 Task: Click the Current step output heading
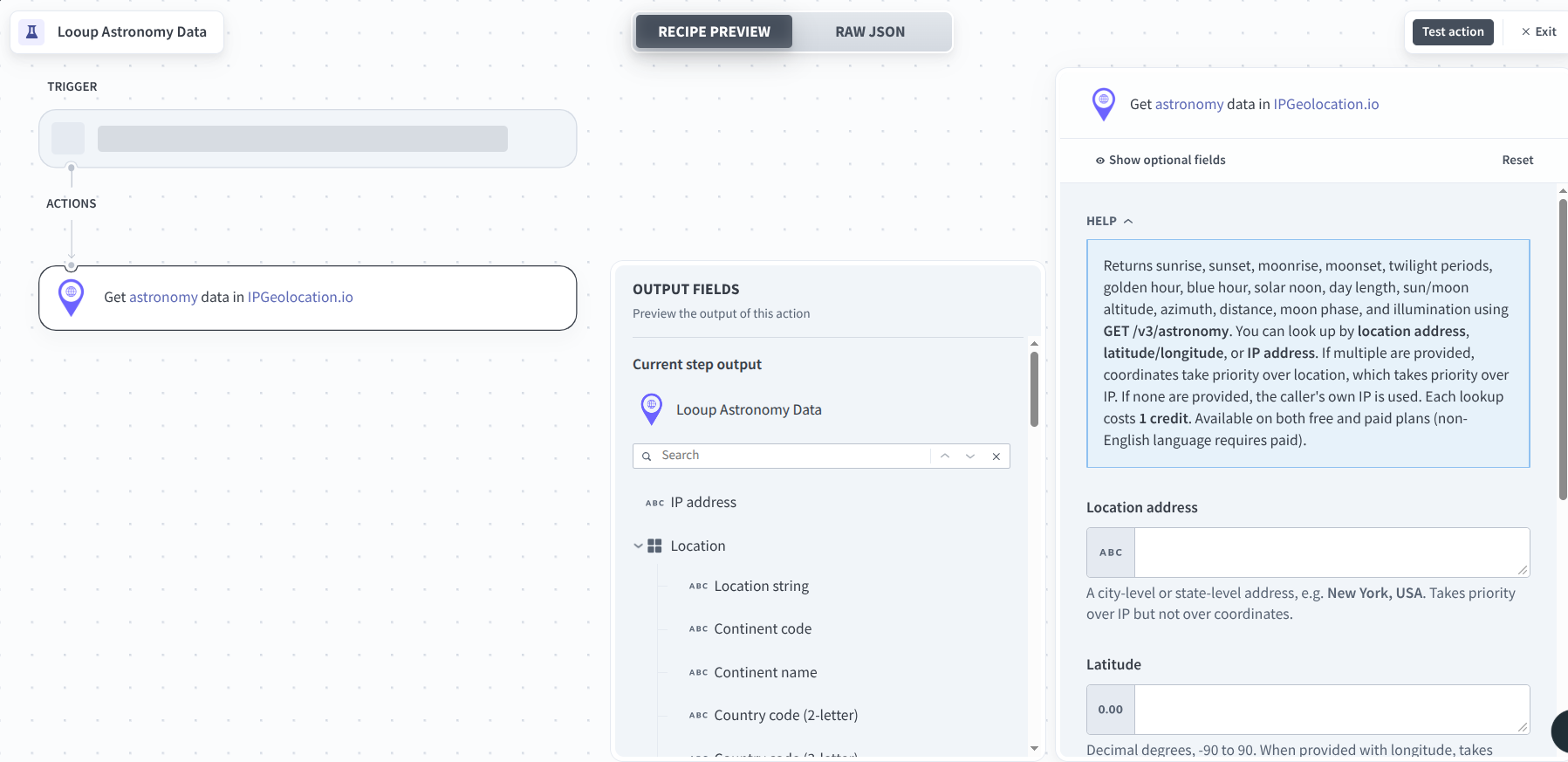click(697, 365)
